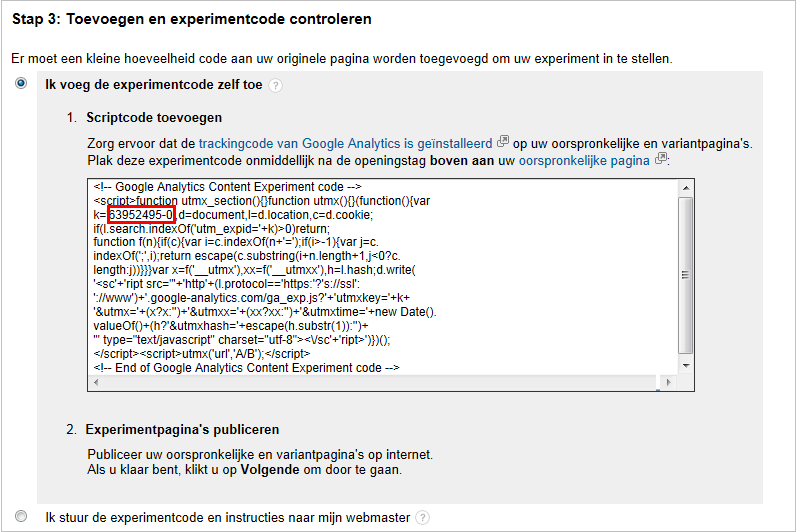Screen dimensions: 796x532
Task: Click scroll right arrow of code box
Action: pos(669,382)
